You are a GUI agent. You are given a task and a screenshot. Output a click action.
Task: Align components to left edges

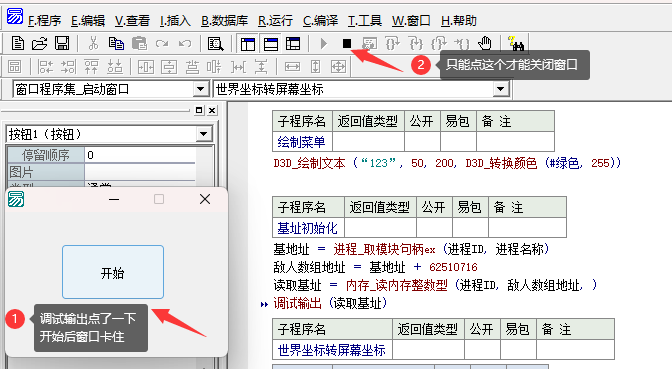(45, 67)
